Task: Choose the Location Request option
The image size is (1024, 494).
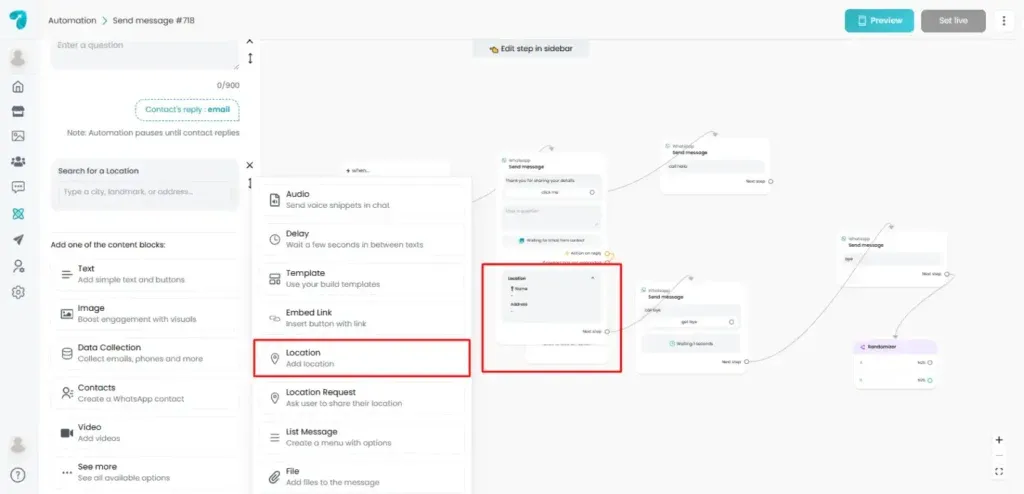Action: pyautogui.click(x=362, y=398)
